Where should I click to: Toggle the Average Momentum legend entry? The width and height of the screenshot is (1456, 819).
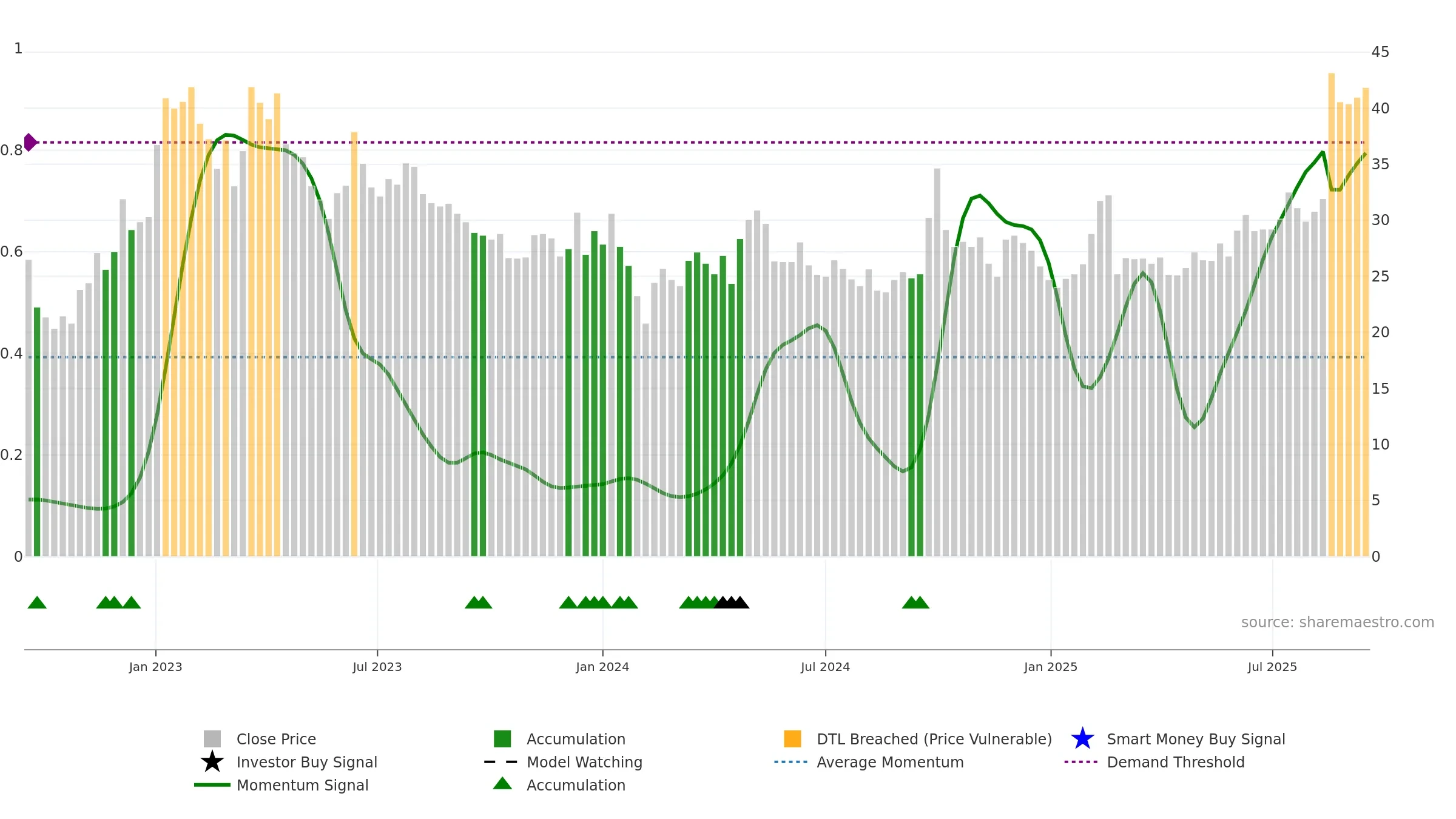[869, 762]
